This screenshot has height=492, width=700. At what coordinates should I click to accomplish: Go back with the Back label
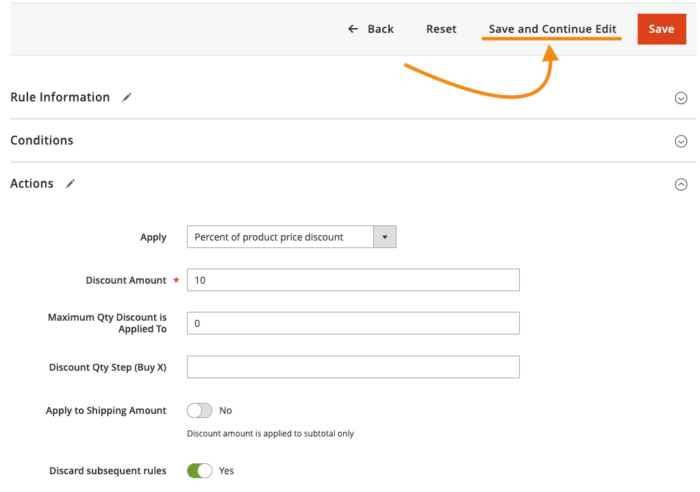click(380, 29)
